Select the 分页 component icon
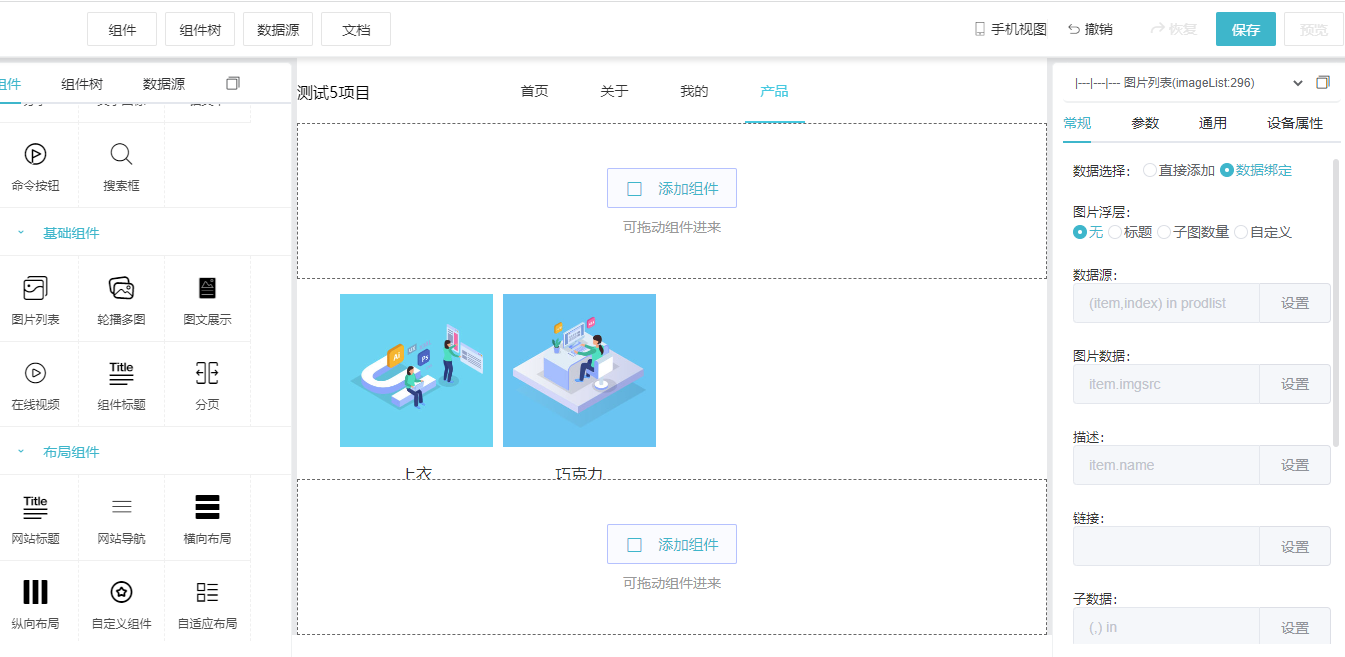The height and width of the screenshot is (657, 1345). (x=207, y=373)
